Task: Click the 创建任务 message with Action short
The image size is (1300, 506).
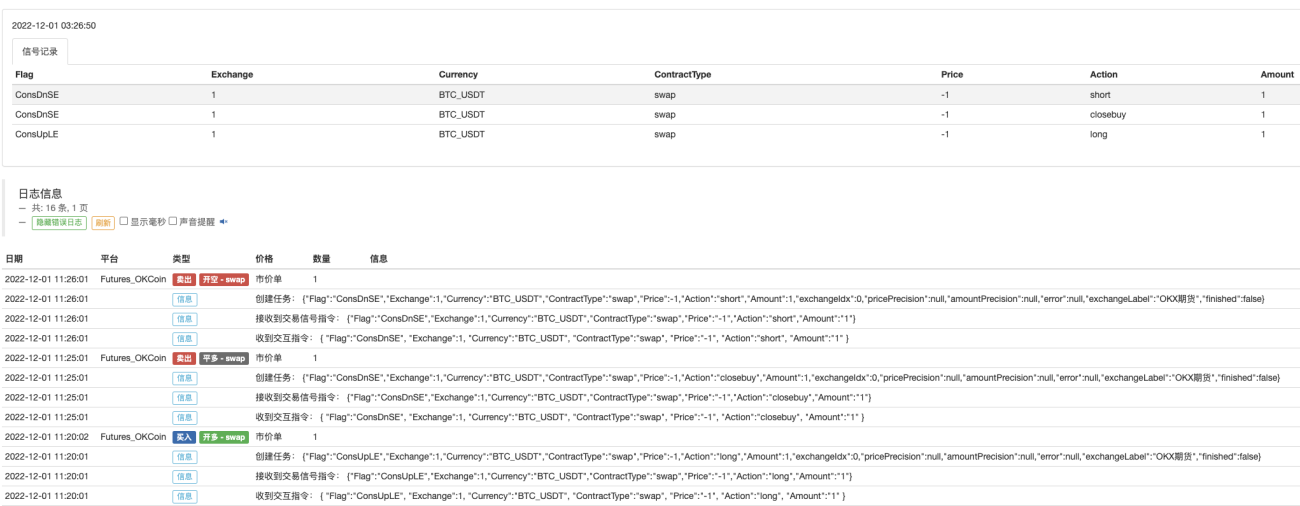Action: [761, 299]
